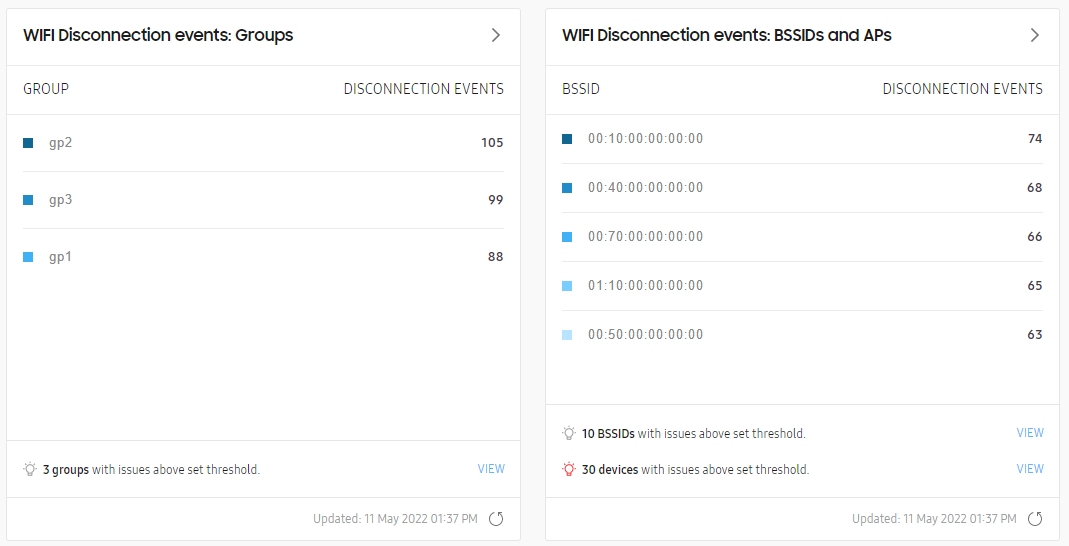
Task: Select BSSID 00:70:00:00:00:00 entry
Action: (x=802, y=237)
